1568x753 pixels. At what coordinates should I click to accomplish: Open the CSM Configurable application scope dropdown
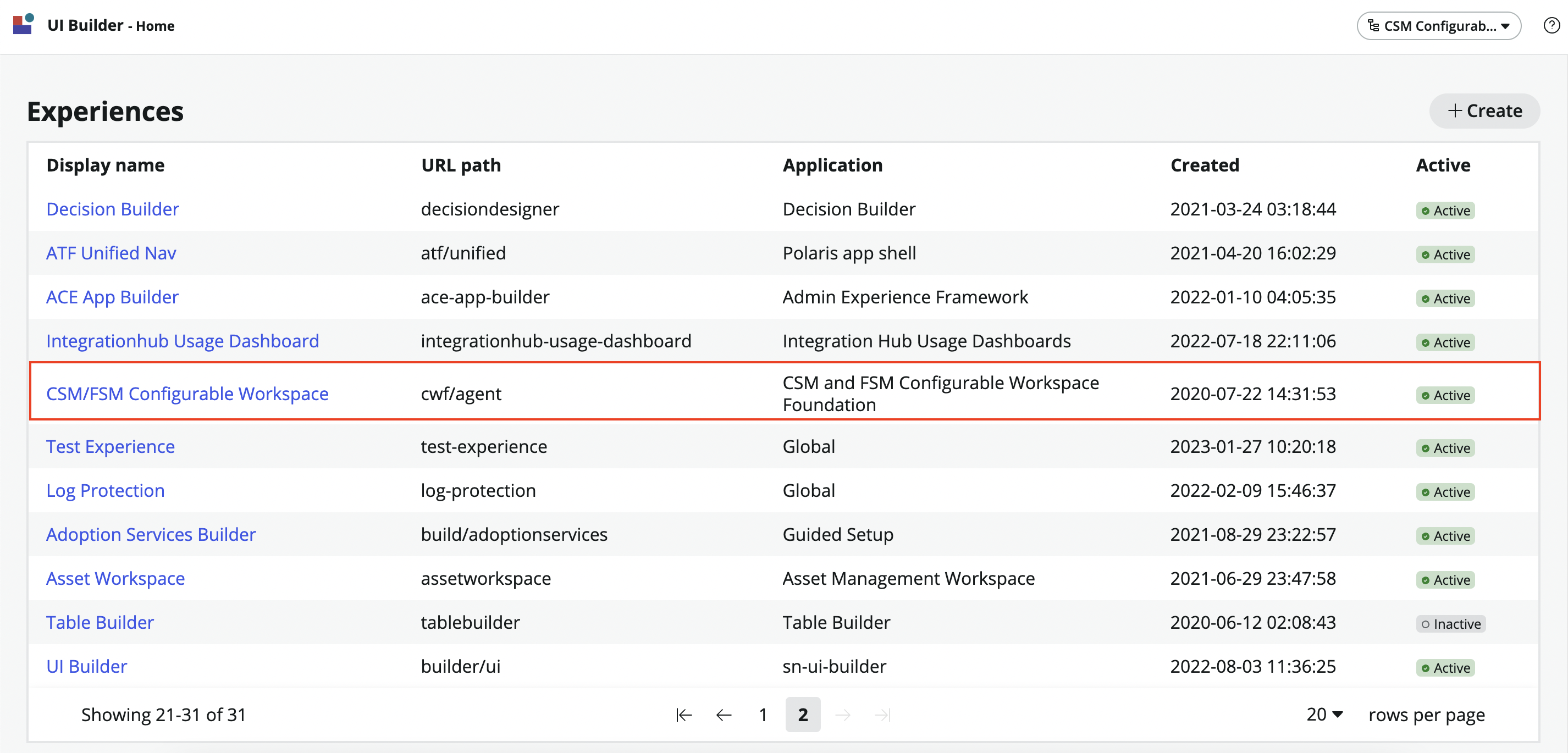(x=1438, y=26)
